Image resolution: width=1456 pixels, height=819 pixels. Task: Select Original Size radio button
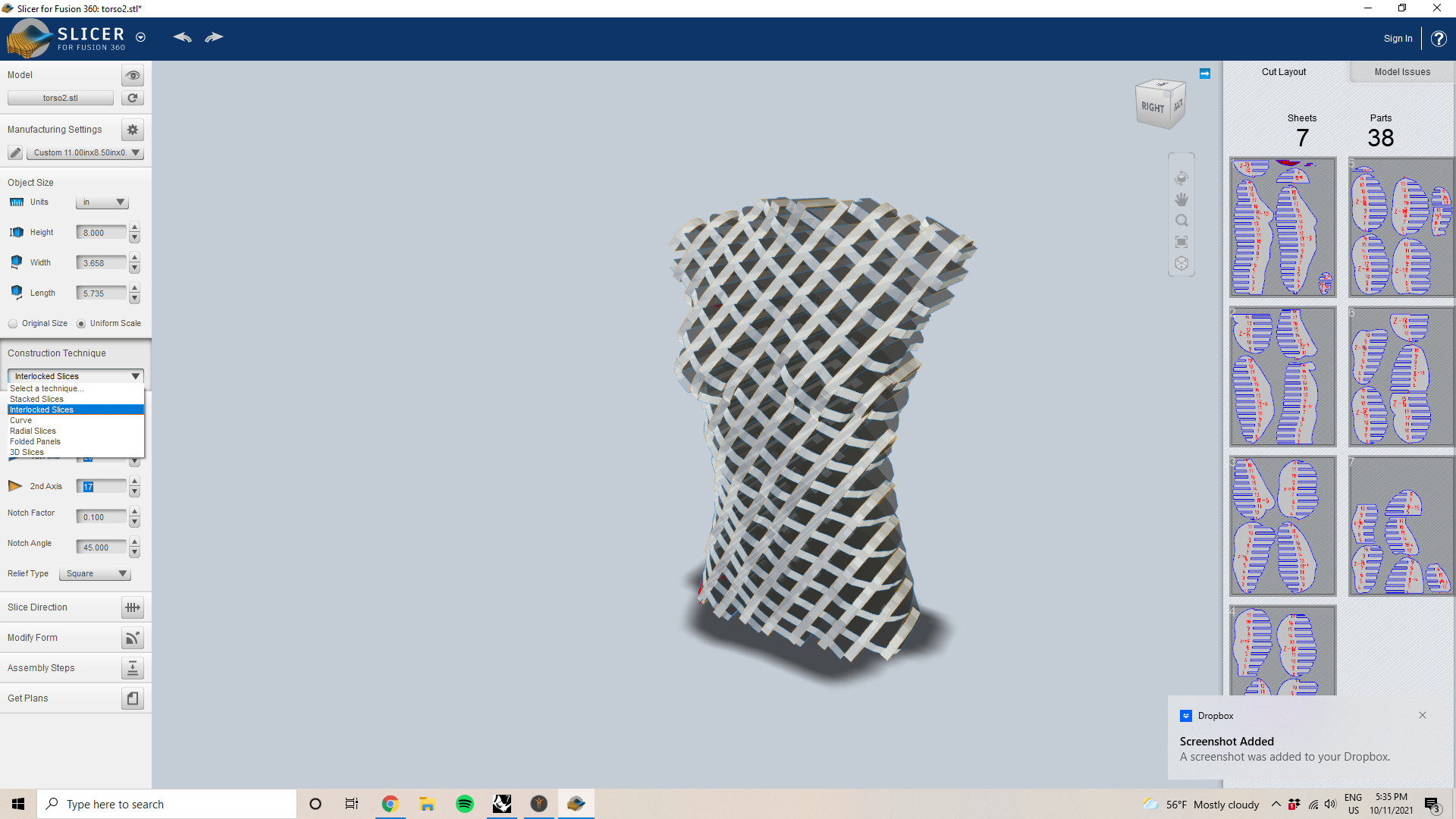pos(13,324)
